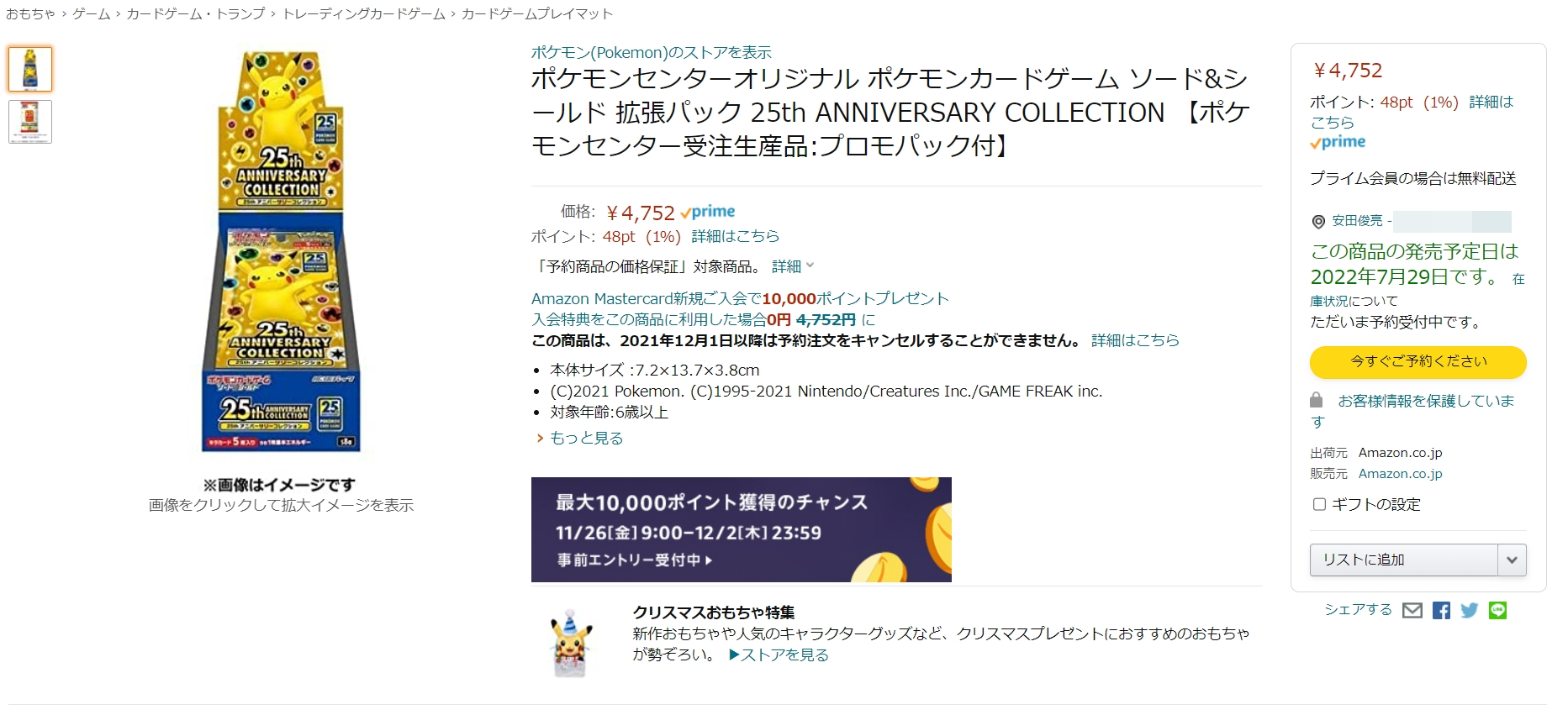Viewport: 1568px width, 715px height.
Task: Click the secure transaction lock icon
Action: click(x=1317, y=400)
